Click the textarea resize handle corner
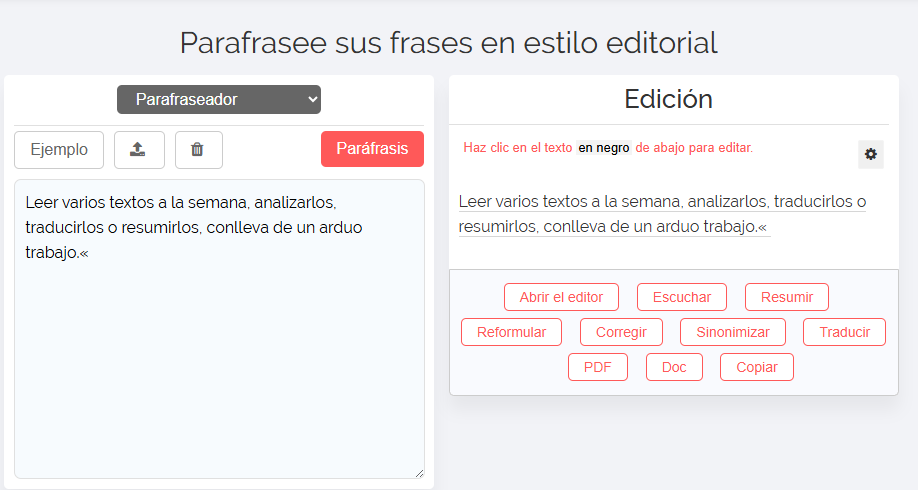 tap(419, 473)
